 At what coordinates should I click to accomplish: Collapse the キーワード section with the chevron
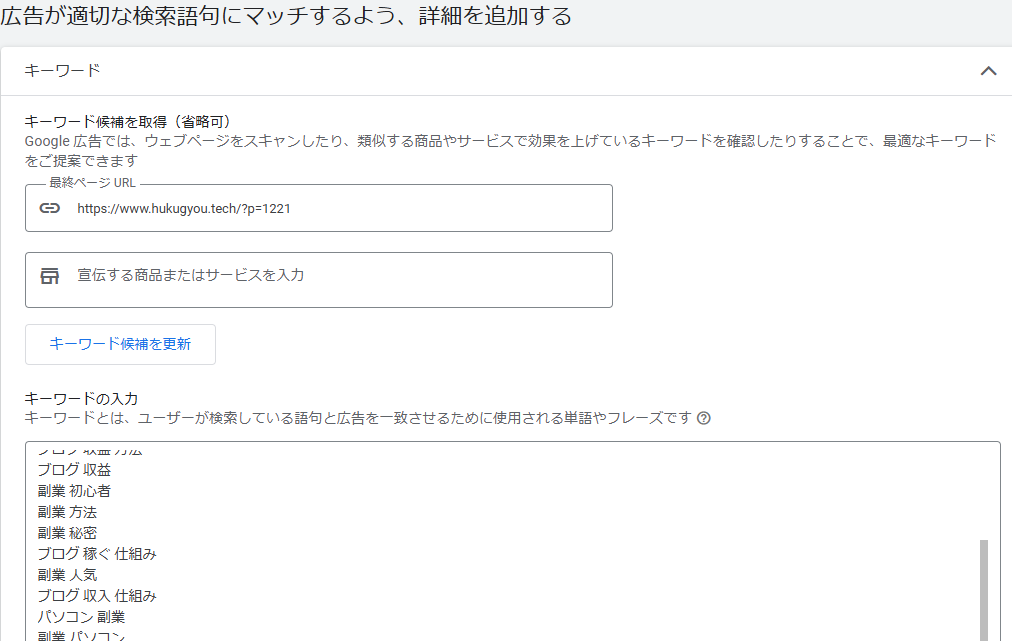pos(988,71)
